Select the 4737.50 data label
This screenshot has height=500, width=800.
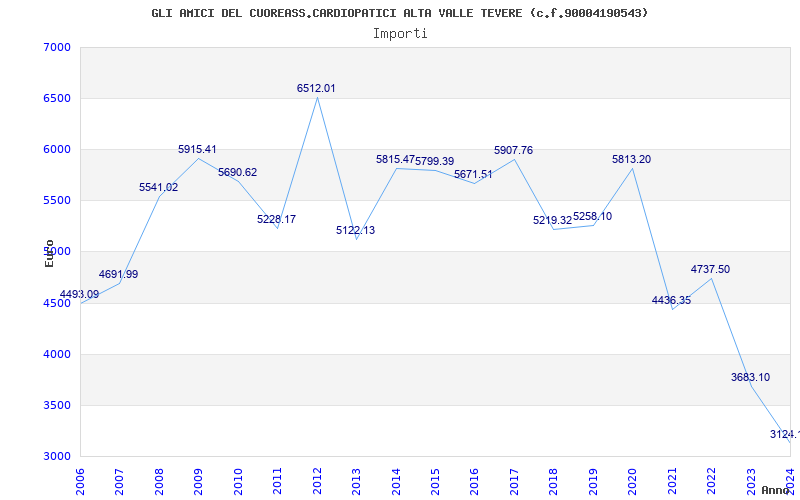[711, 269]
